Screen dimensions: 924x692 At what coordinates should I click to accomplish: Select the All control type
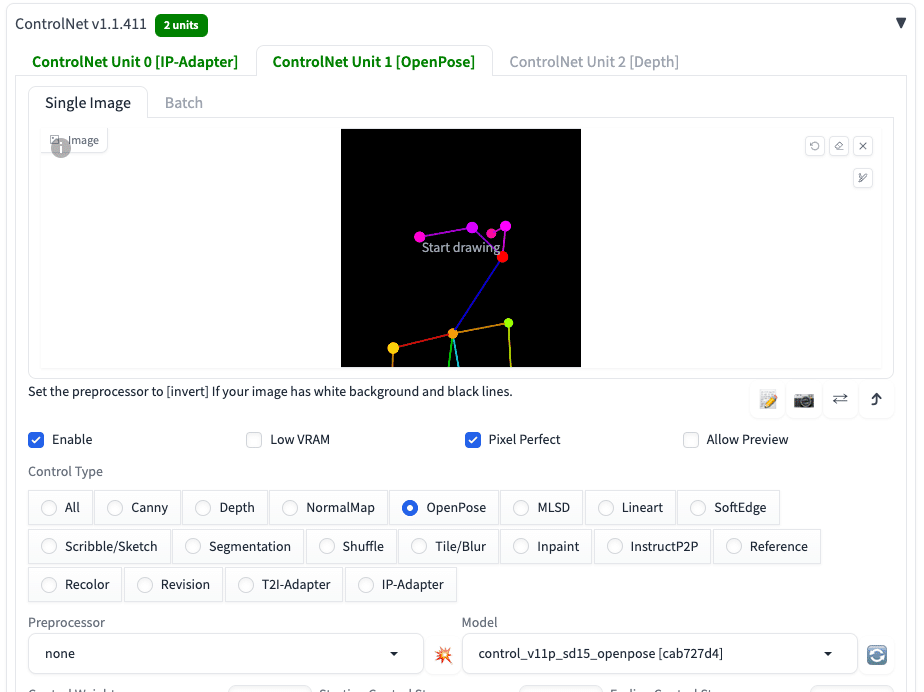60,508
